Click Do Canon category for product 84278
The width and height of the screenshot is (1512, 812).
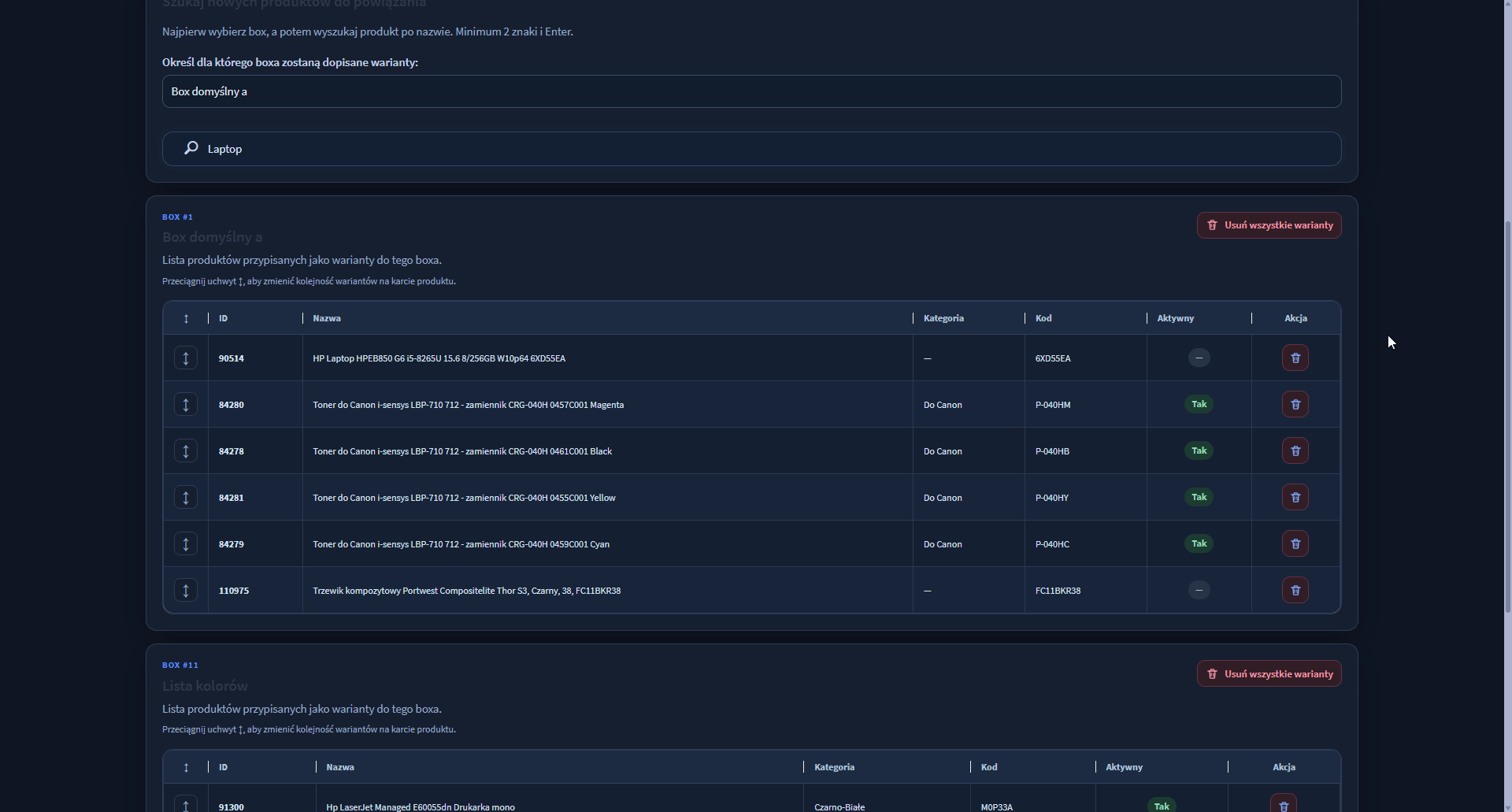(943, 451)
